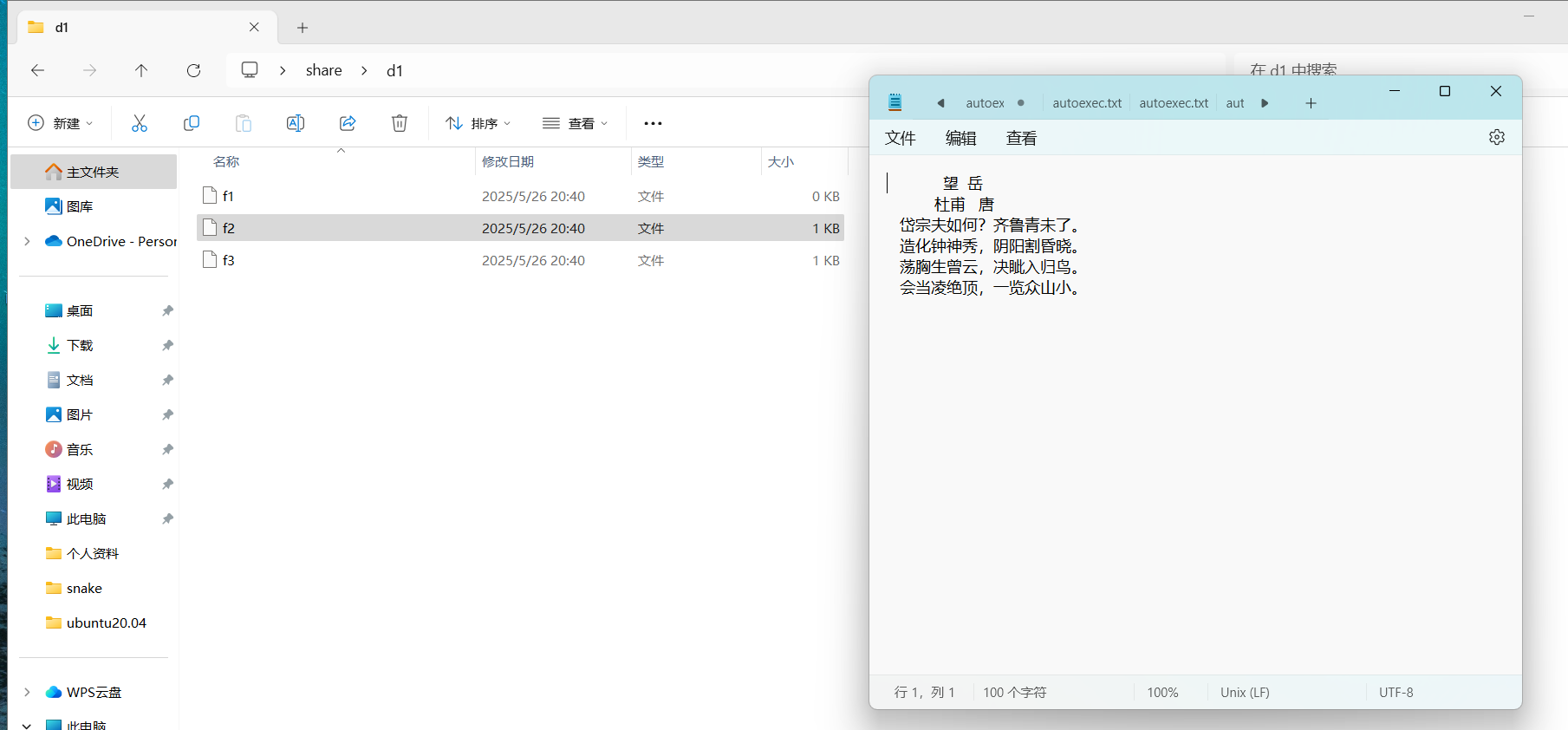Add a new Notepad tab

pyautogui.click(x=1311, y=103)
